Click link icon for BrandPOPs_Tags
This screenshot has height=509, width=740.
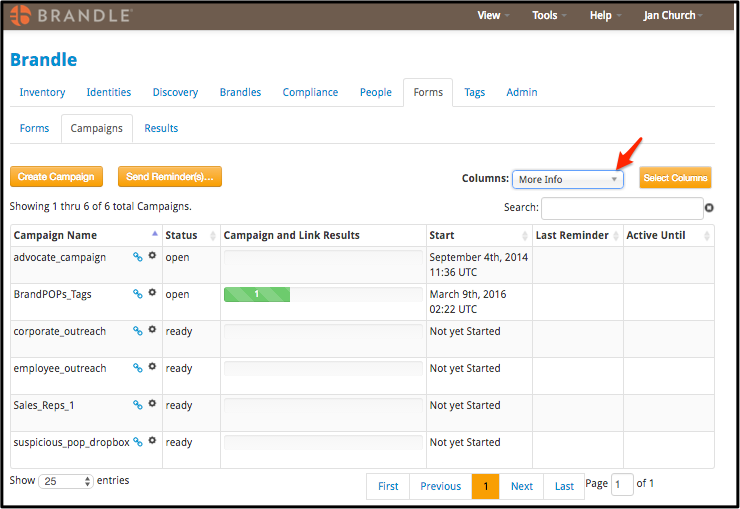coord(137,293)
